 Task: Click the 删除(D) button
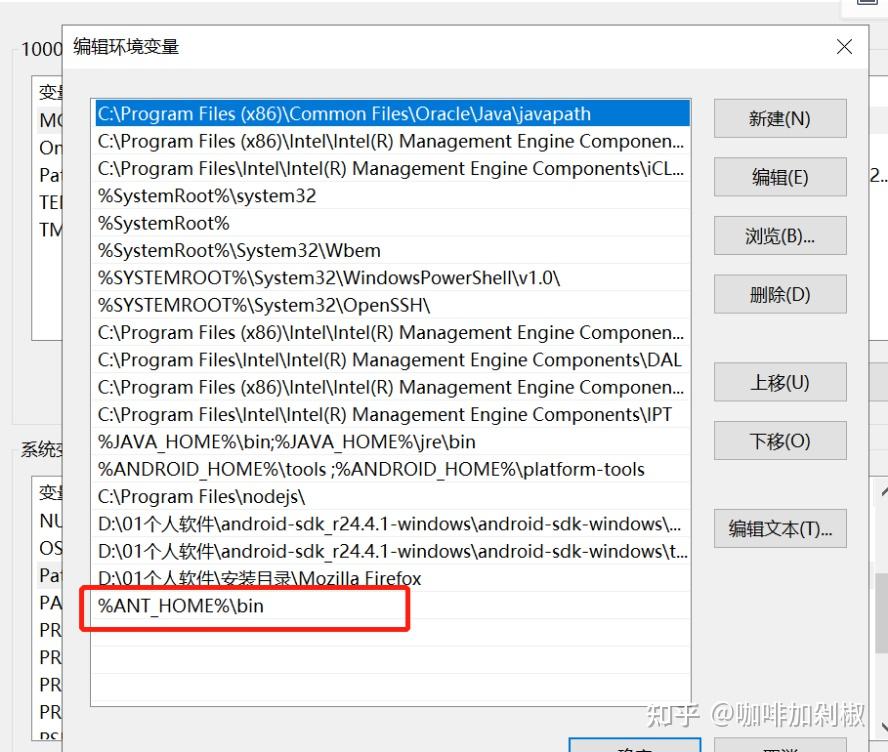[779, 294]
